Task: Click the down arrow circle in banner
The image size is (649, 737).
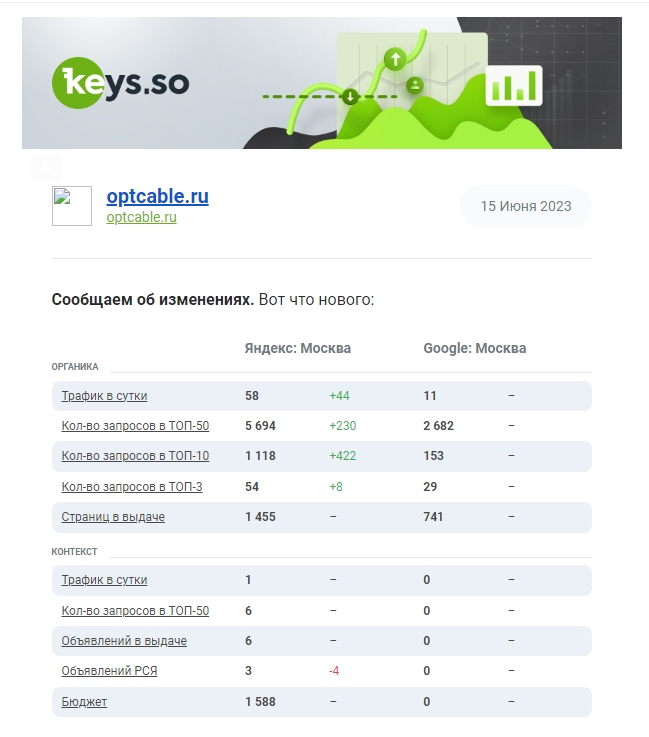Action: pyautogui.click(x=350, y=97)
